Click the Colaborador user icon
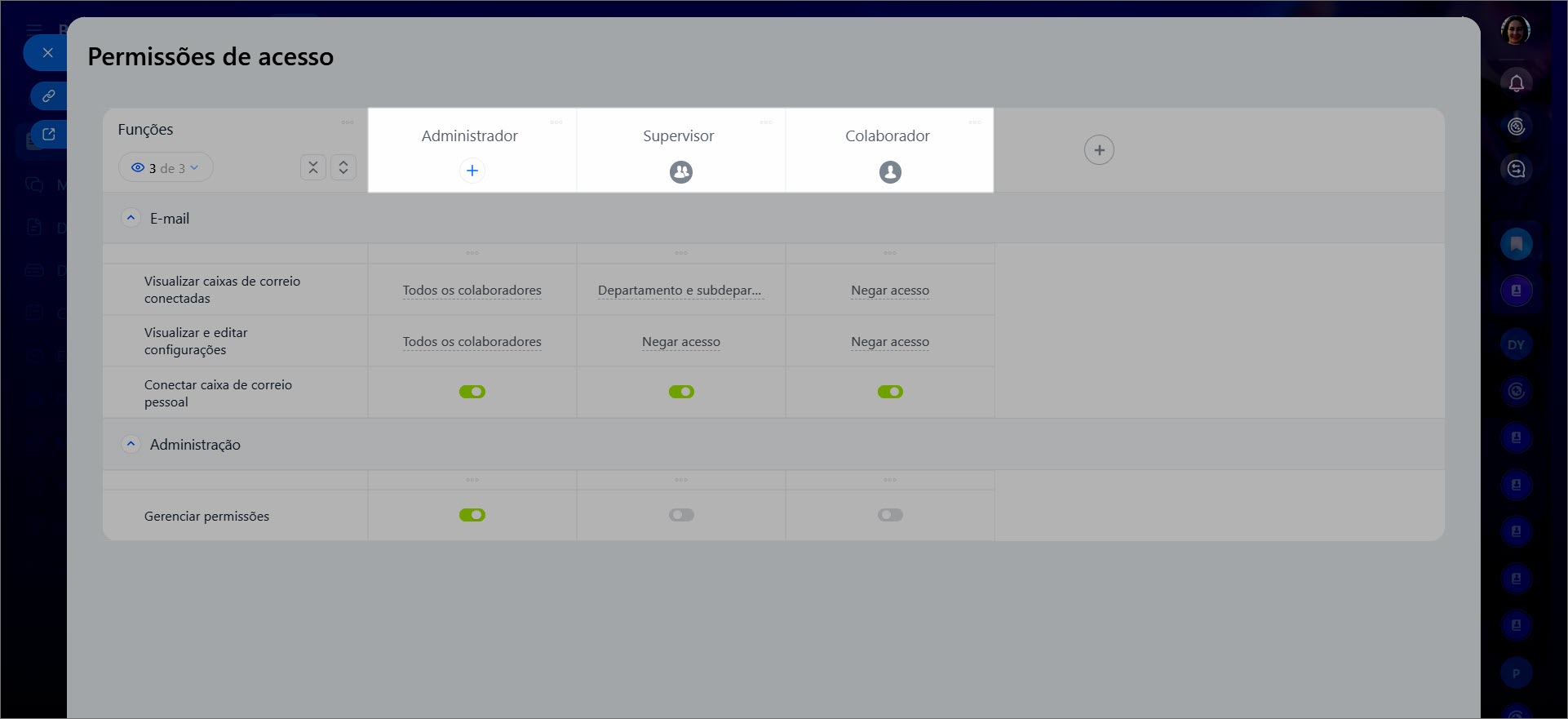 pyautogui.click(x=890, y=172)
